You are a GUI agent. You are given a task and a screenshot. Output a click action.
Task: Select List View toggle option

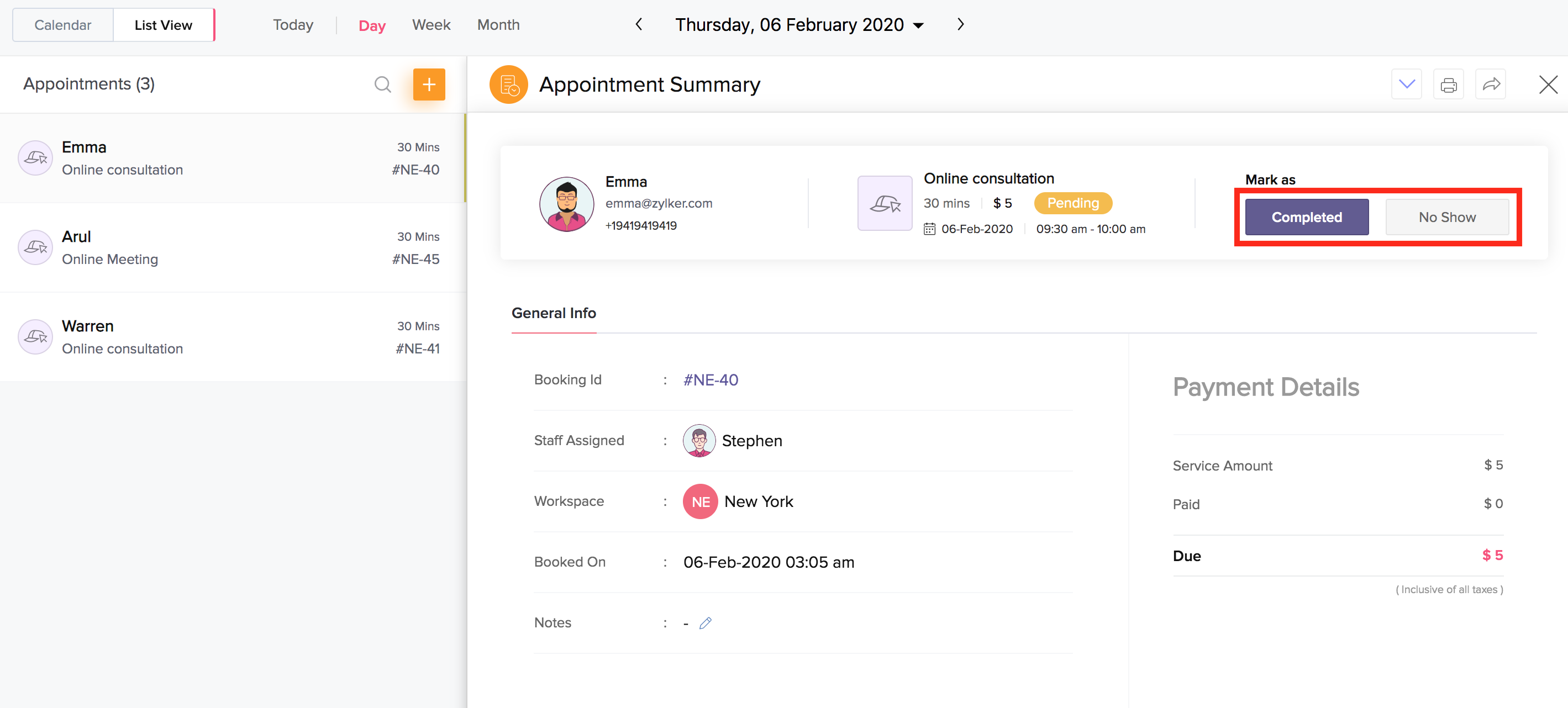[x=163, y=25]
